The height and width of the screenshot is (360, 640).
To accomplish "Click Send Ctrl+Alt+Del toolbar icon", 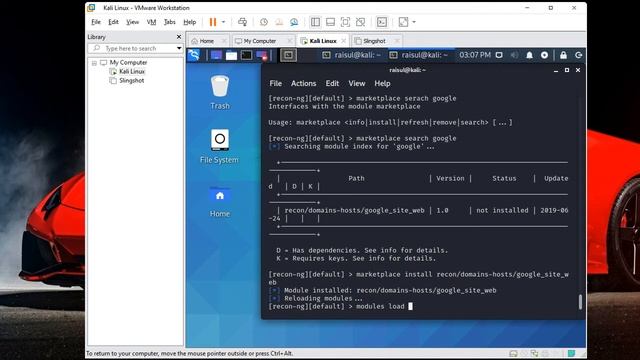I will 242,22.
